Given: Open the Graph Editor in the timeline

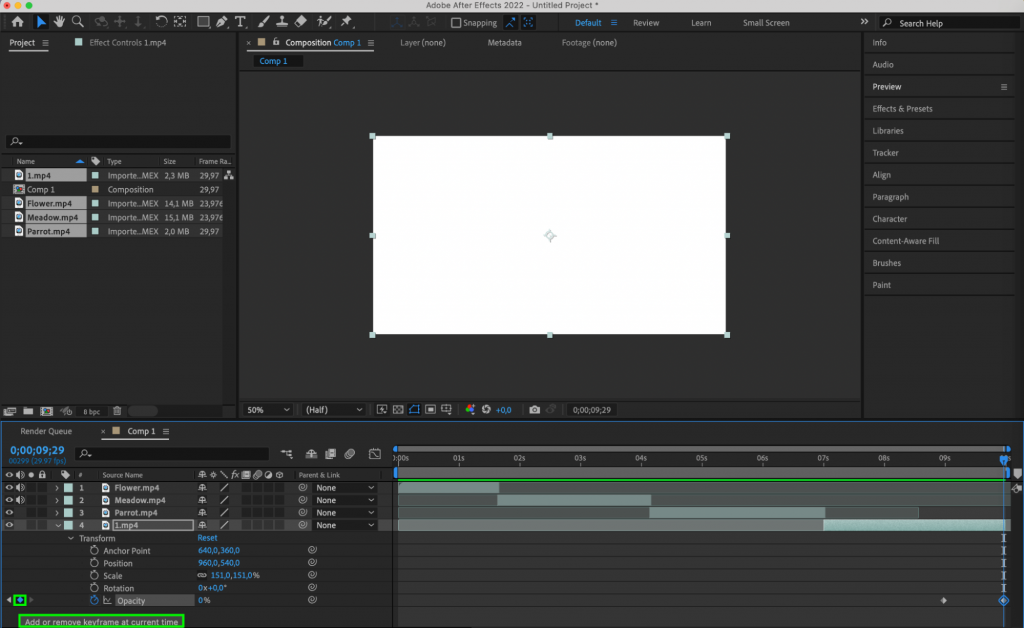Looking at the screenshot, I should click(x=377, y=452).
